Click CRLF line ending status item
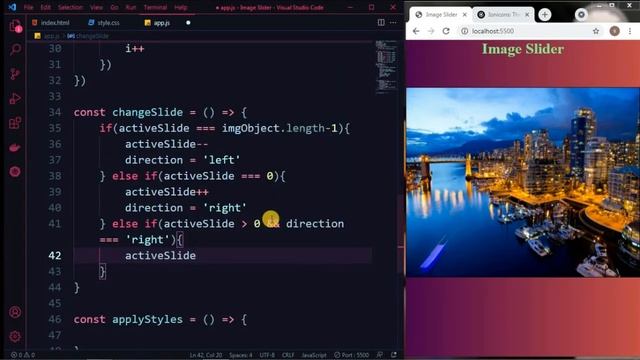 [x=288, y=355]
